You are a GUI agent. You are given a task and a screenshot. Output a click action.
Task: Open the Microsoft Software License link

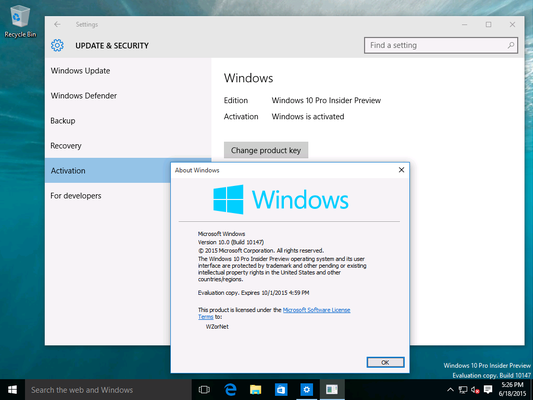[316, 310]
